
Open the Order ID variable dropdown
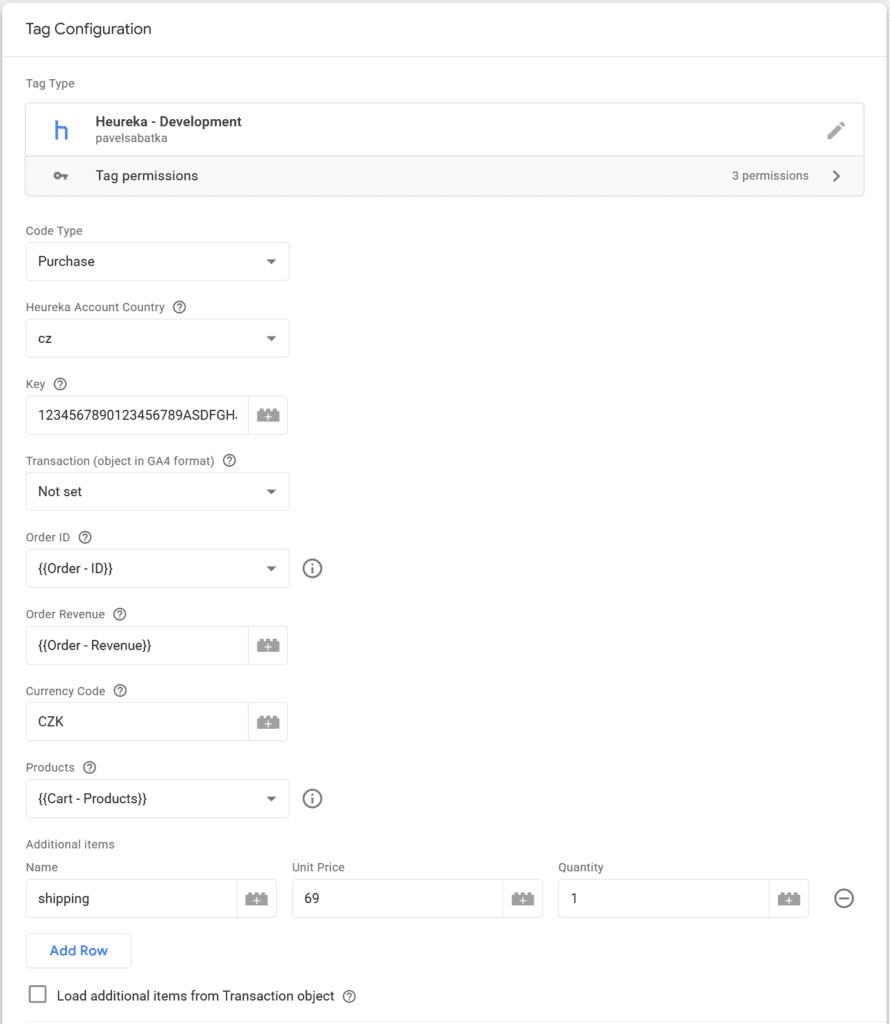tap(157, 569)
